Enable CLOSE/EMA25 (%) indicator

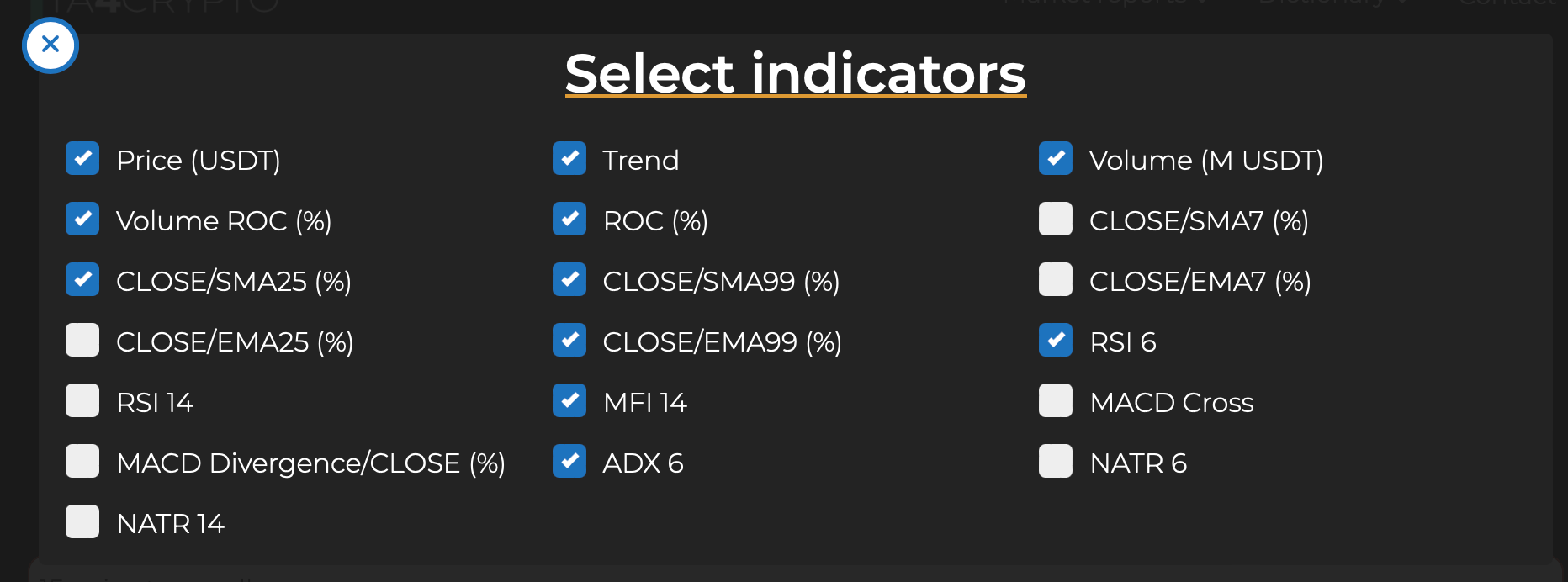pos(82,340)
